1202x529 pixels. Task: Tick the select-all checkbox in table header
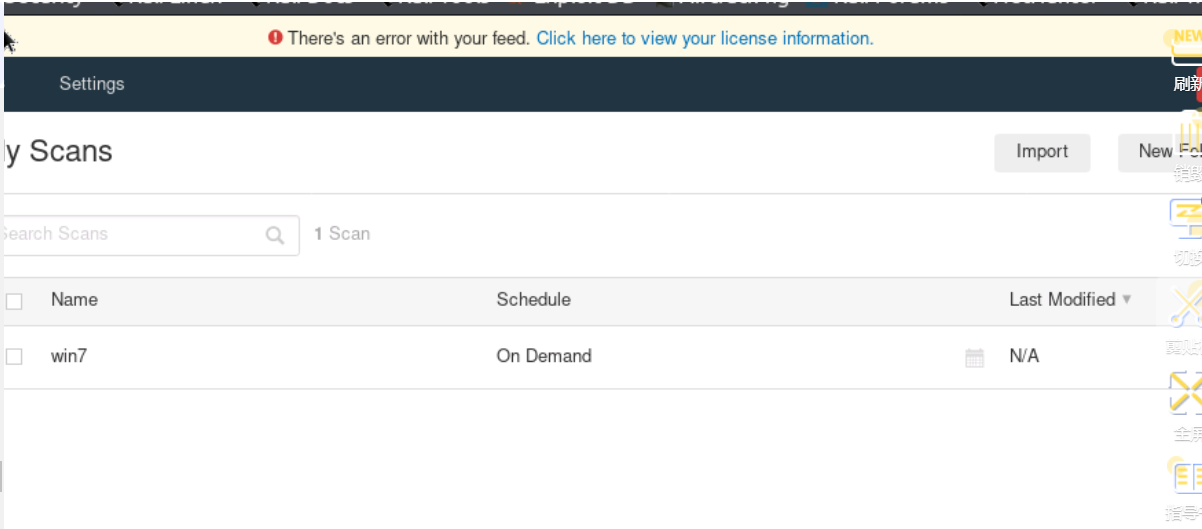14,301
